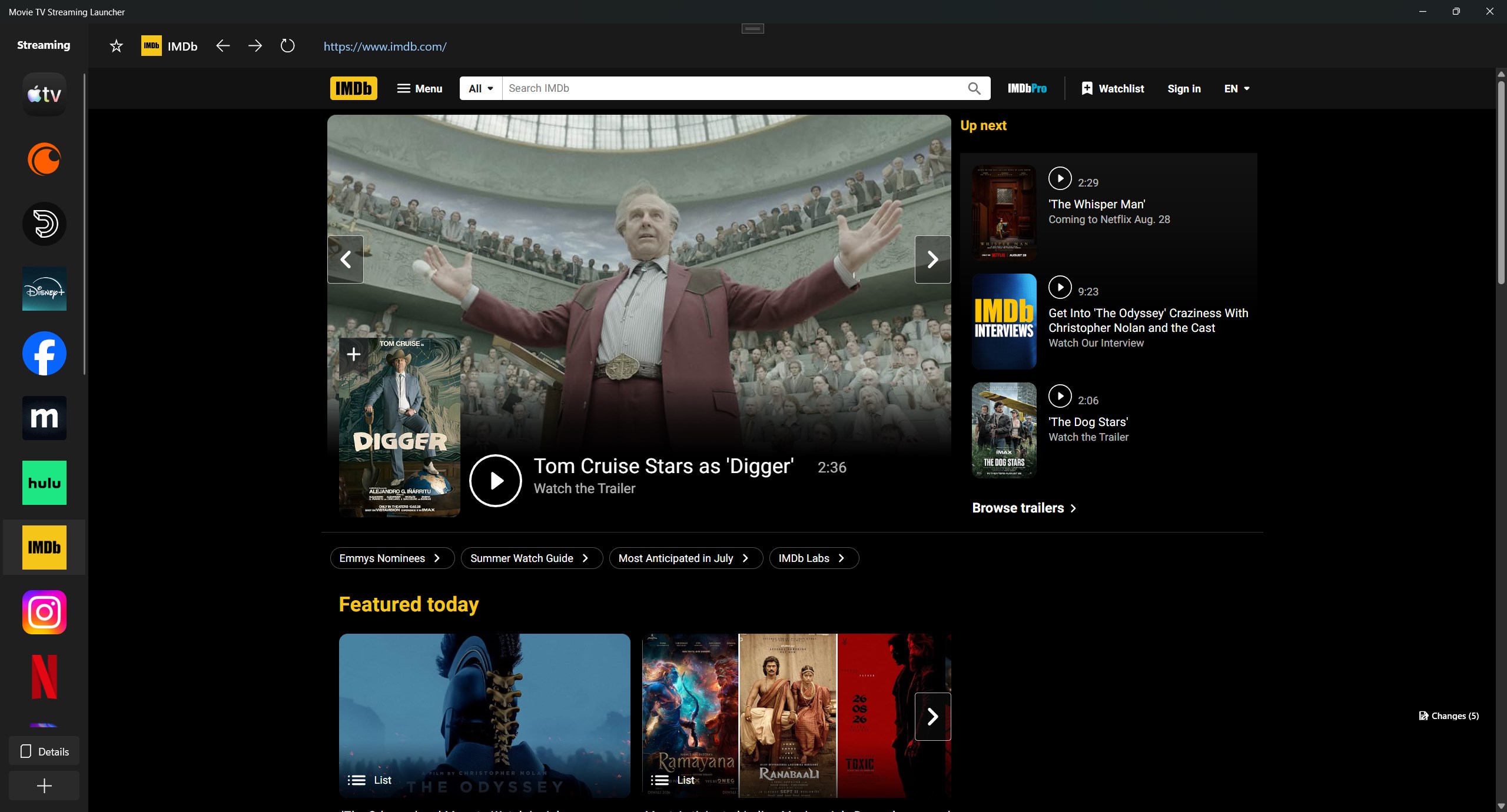Open the IMDb Menu
The width and height of the screenshot is (1507, 812).
(x=420, y=88)
